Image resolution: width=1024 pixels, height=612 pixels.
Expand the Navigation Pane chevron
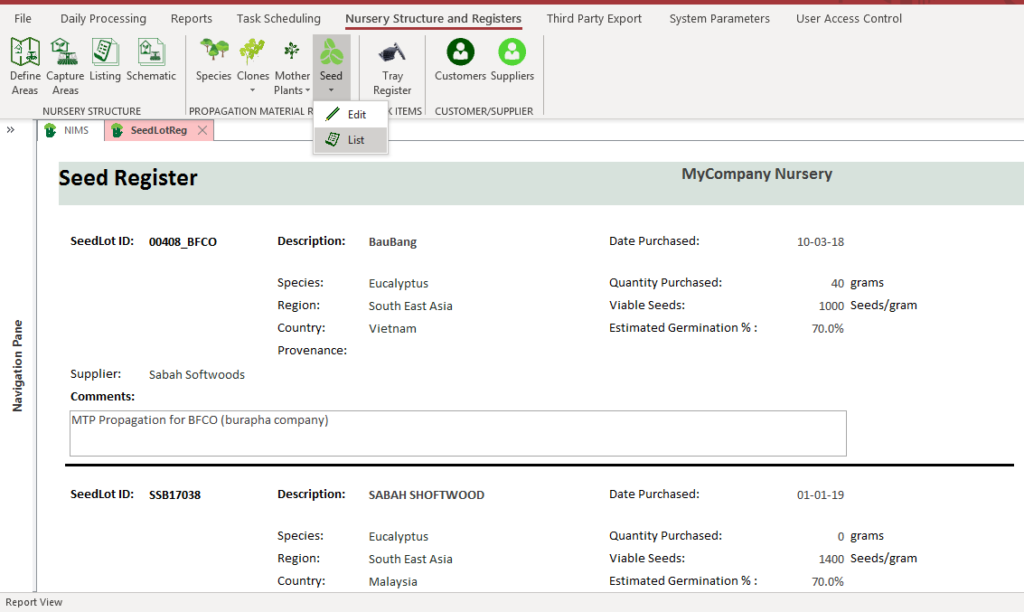[10, 130]
